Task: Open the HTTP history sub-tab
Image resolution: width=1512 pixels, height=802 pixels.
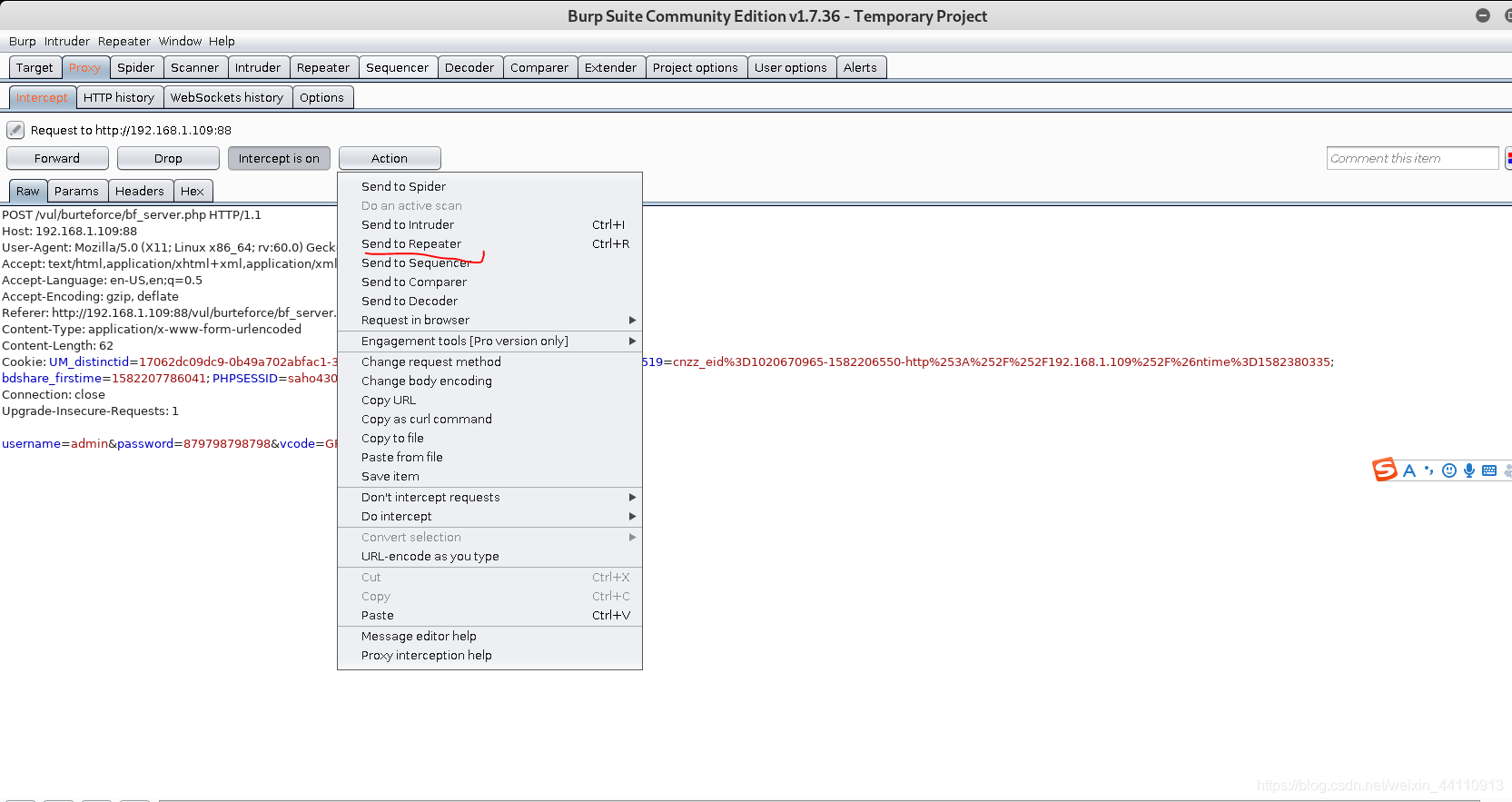Action: (x=119, y=97)
